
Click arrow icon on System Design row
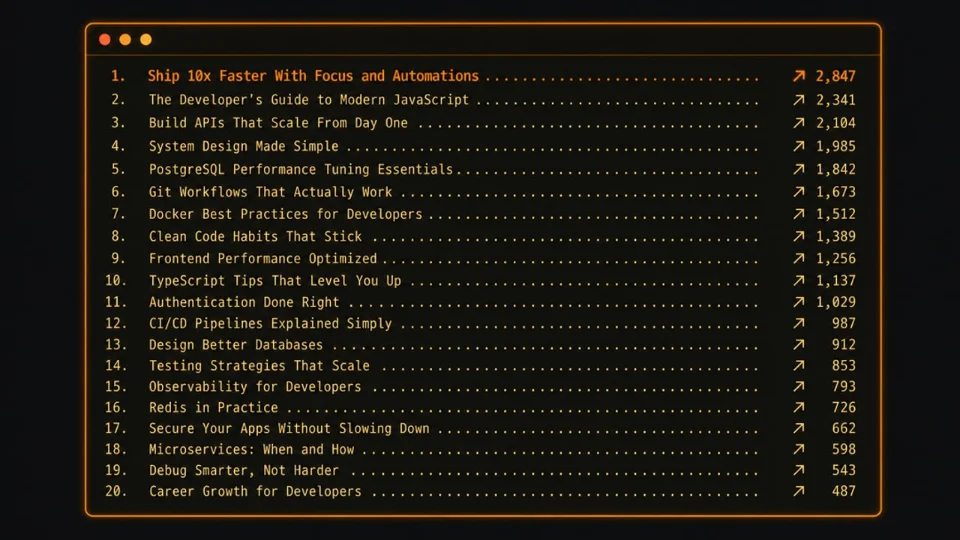click(x=798, y=146)
